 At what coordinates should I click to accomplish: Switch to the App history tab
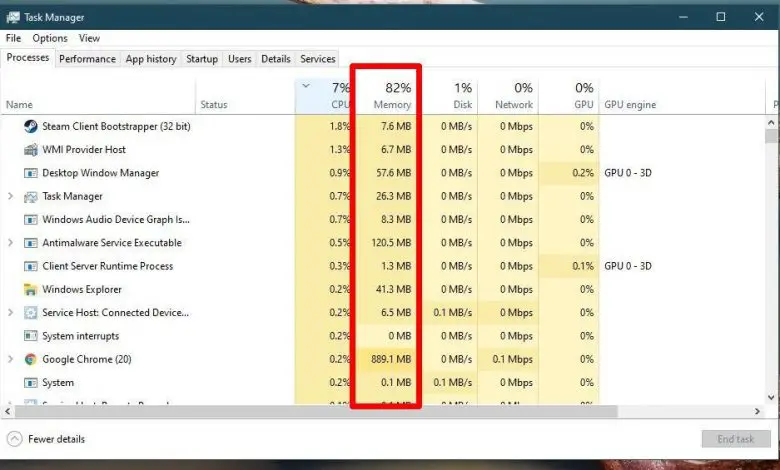(x=151, y=59)
